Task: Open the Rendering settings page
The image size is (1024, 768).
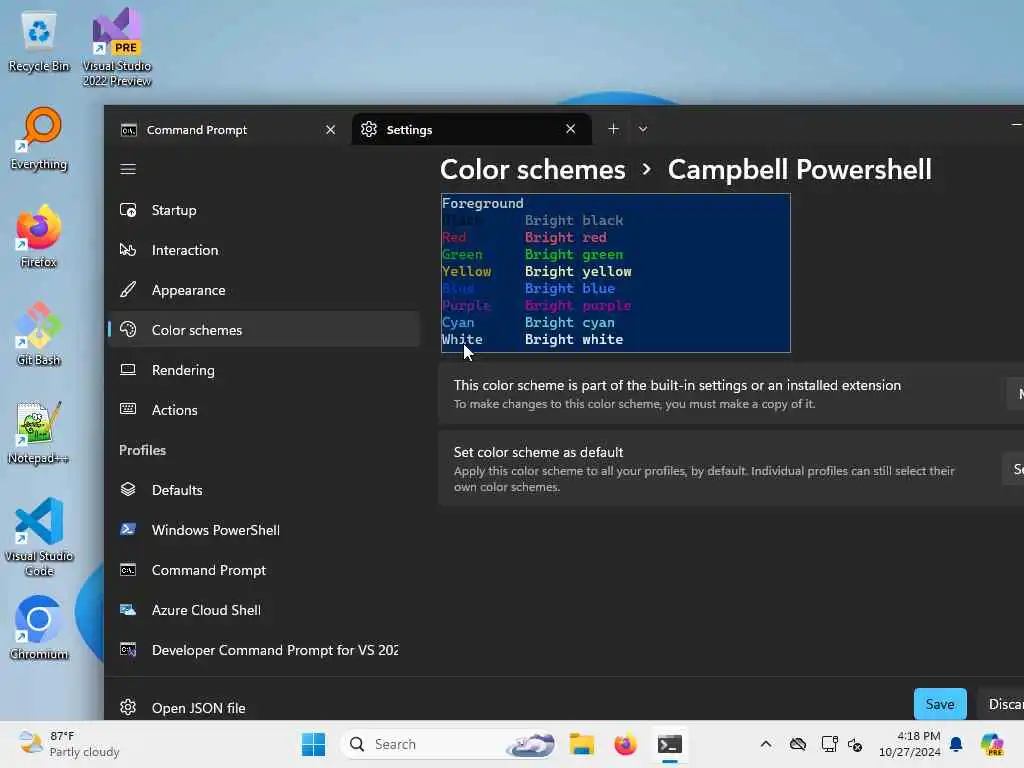Action: pyautogui.click(x=264, y=370)
